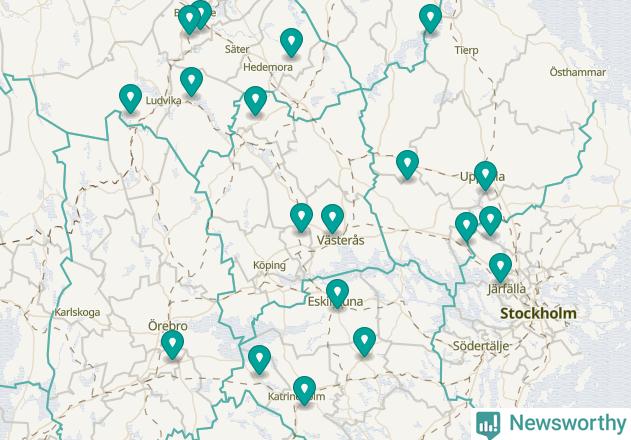Click the pin northwest of Västerås
631x440 pixels.
point(301,217)
